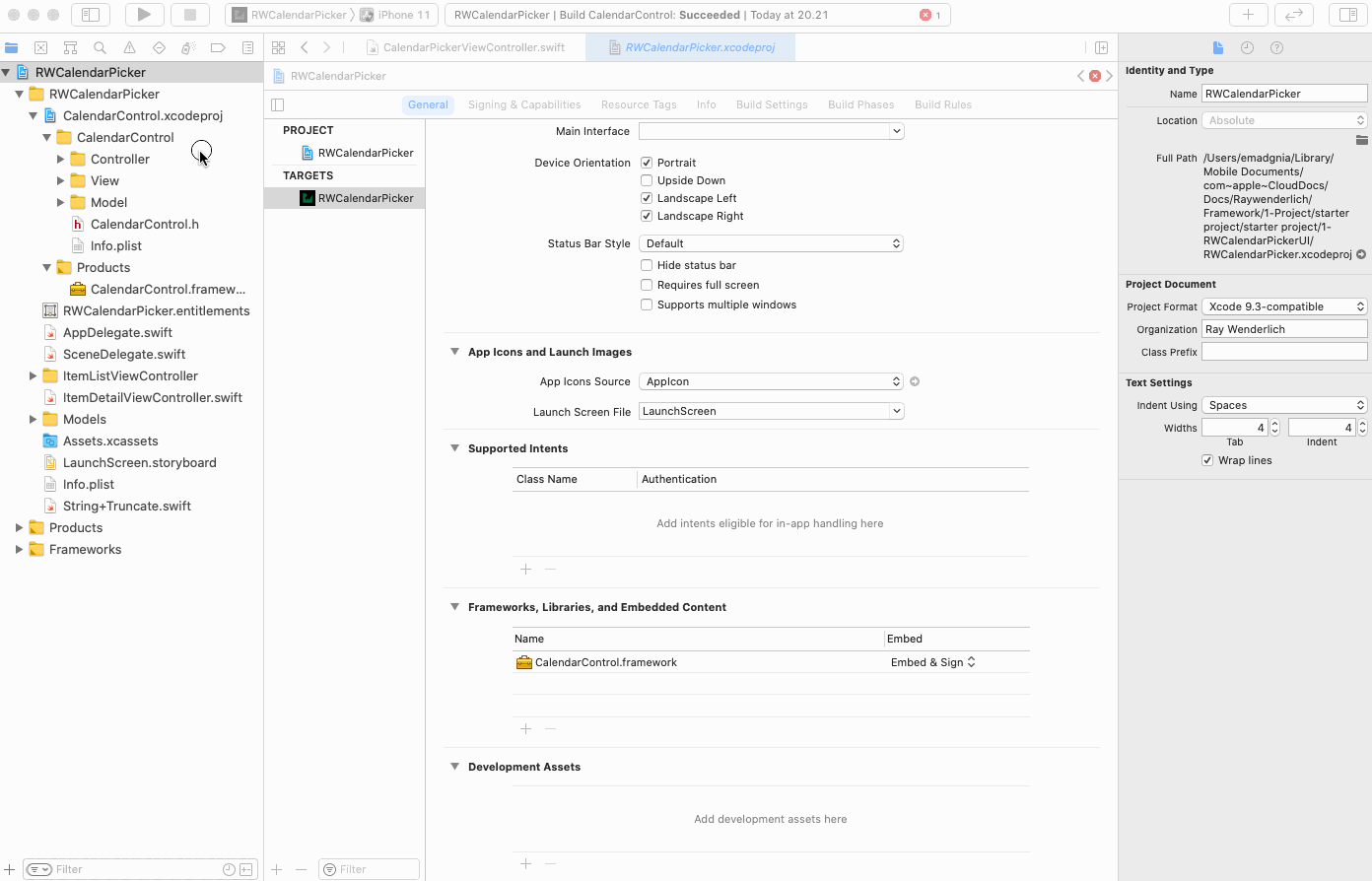The width and height of the screenshot is (1372, 881).
Task: Open Status Bar Style dropdown
Action: coord(771,243)
